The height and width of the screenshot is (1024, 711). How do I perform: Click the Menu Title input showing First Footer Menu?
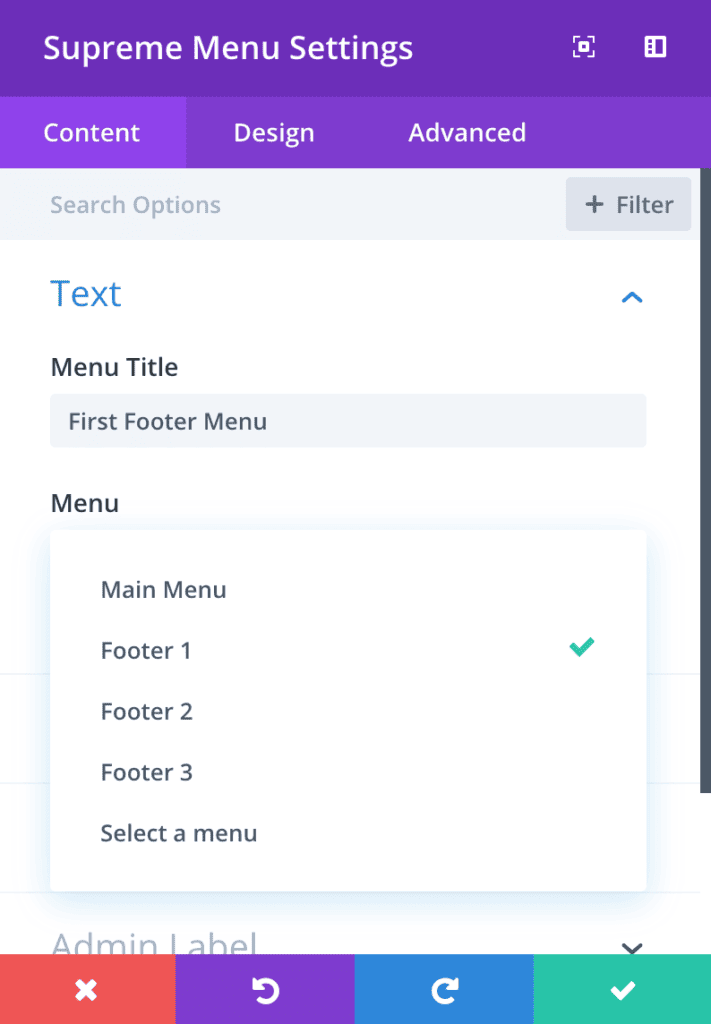[x=348, y=421]
